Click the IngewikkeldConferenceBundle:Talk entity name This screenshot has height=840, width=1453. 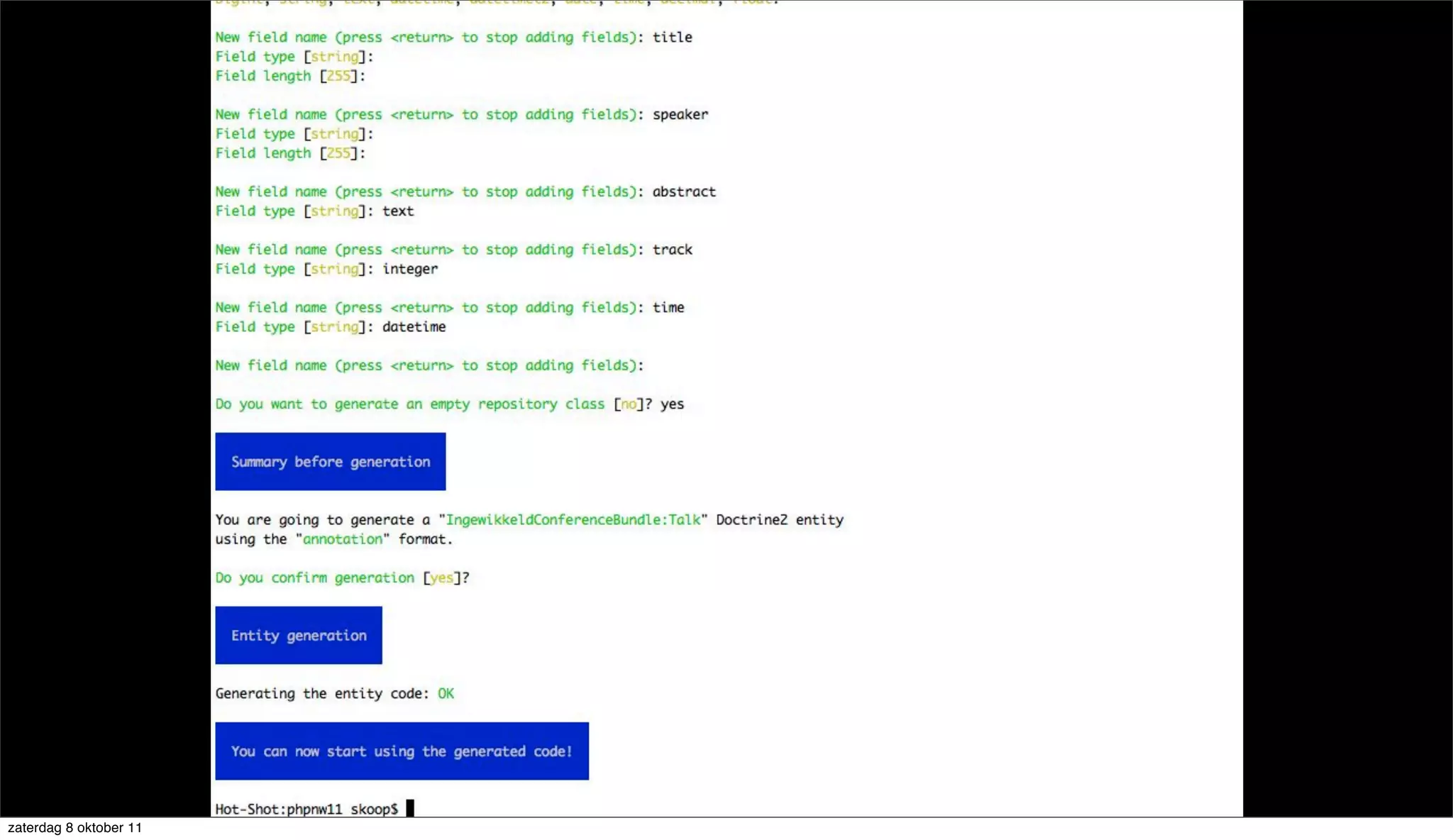[x=573, y=519]
